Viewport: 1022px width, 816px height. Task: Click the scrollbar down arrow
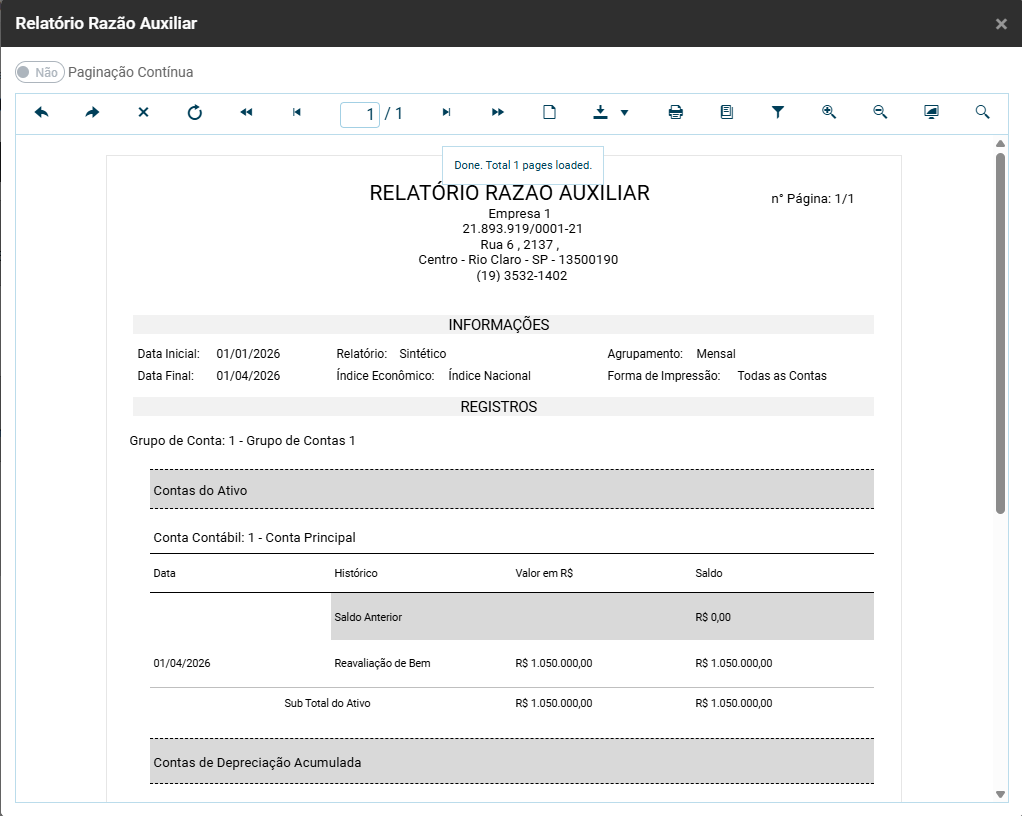pyautogui.click(x=1000, y=794)
